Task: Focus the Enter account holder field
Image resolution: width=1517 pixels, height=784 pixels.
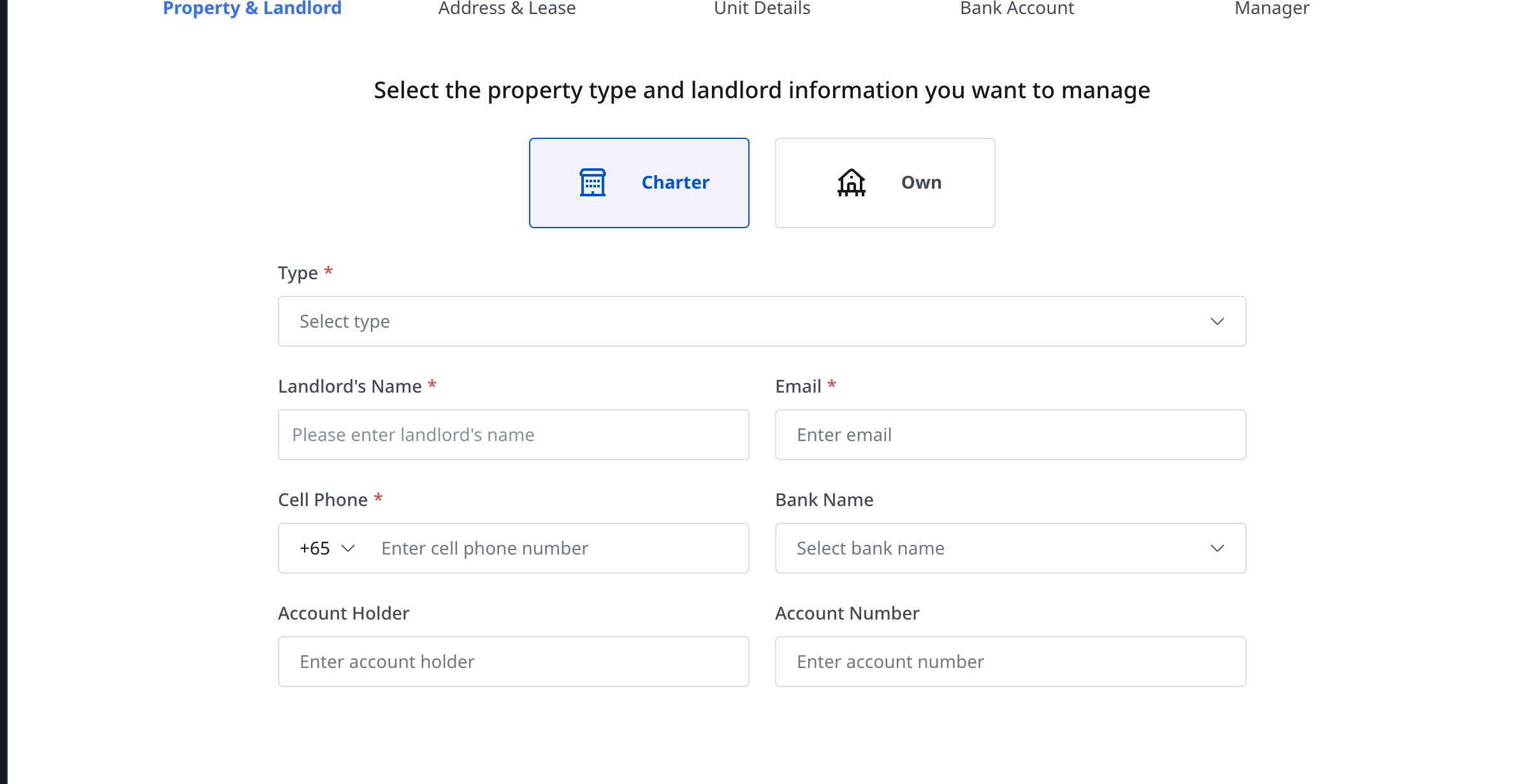Action: 513,662
